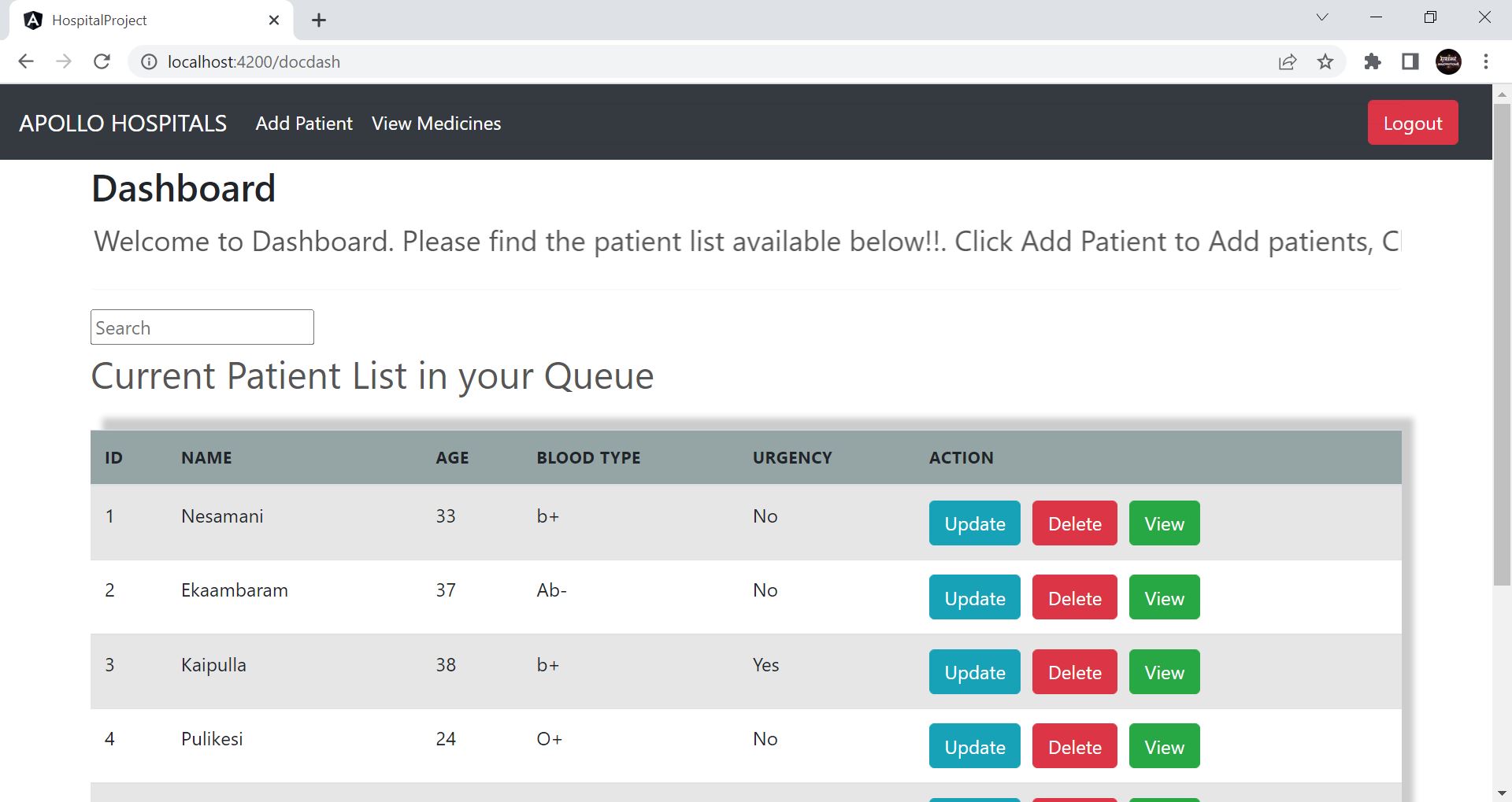This screenshot has height=802, width=1512.
Task: Open the View Medicines menu item
Action: click(435, 124)
